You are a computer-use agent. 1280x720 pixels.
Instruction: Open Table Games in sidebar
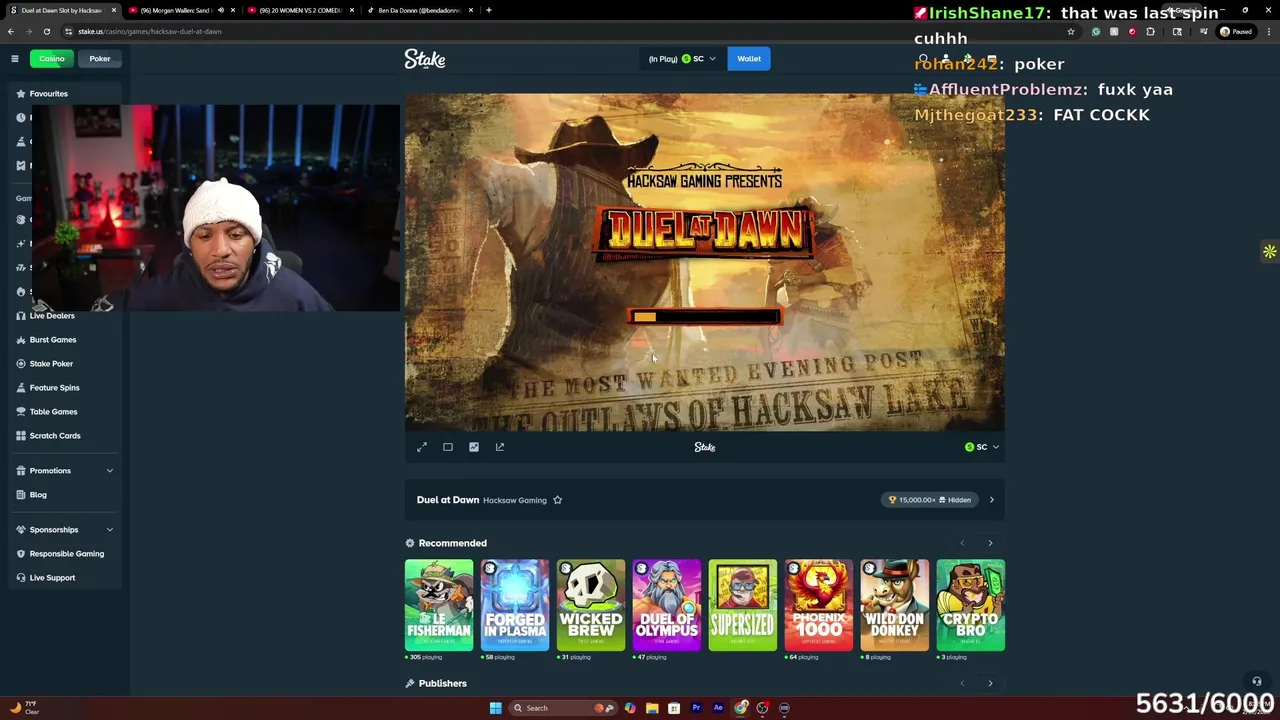(53, 412)
